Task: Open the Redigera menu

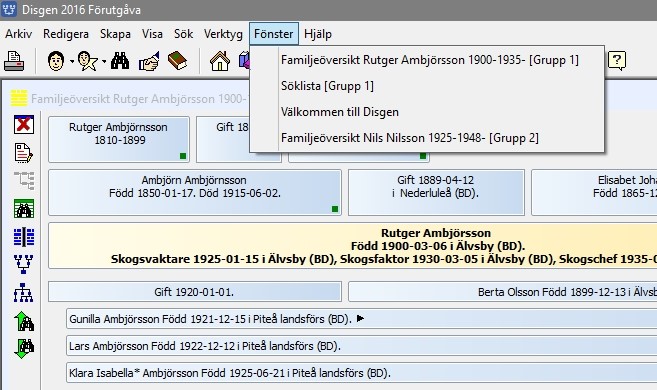Action: (x=66, y=34)
